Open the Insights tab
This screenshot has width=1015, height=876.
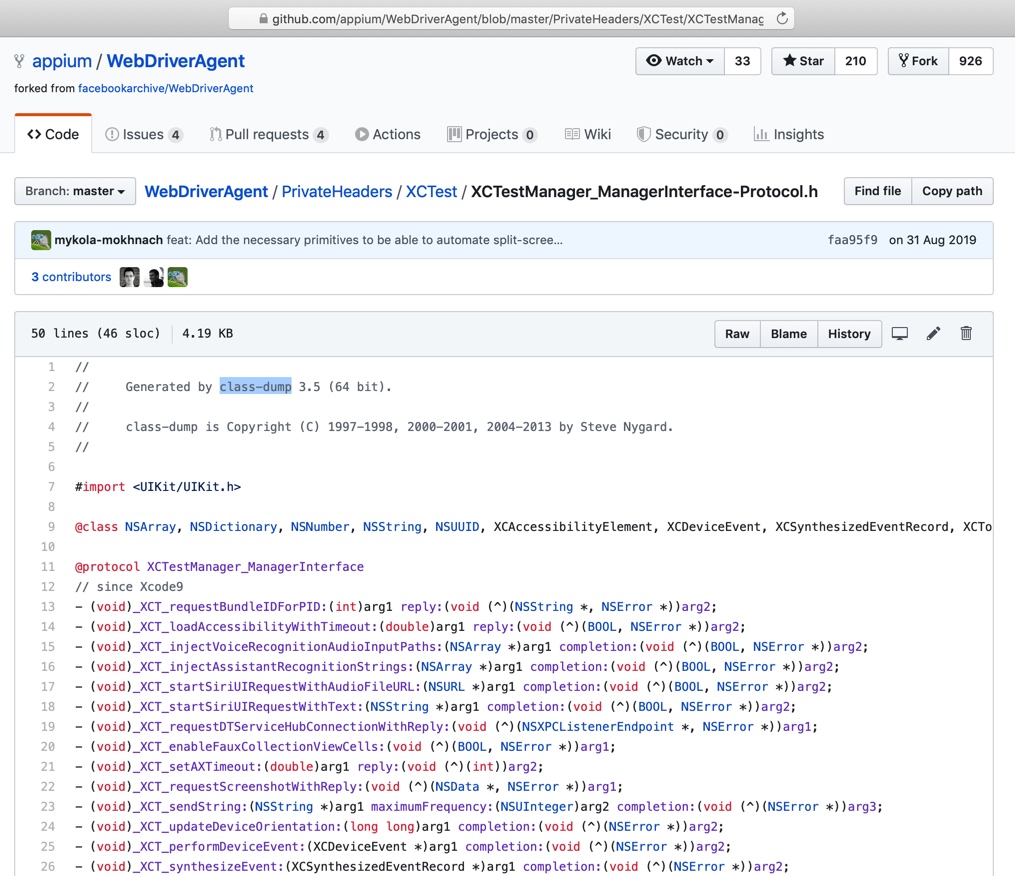(789, 134)
